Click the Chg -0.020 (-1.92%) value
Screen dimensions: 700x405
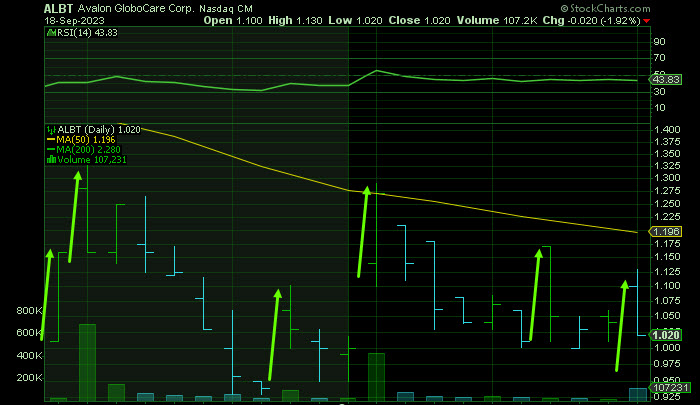pyautogui.click(x=592, y=21)
